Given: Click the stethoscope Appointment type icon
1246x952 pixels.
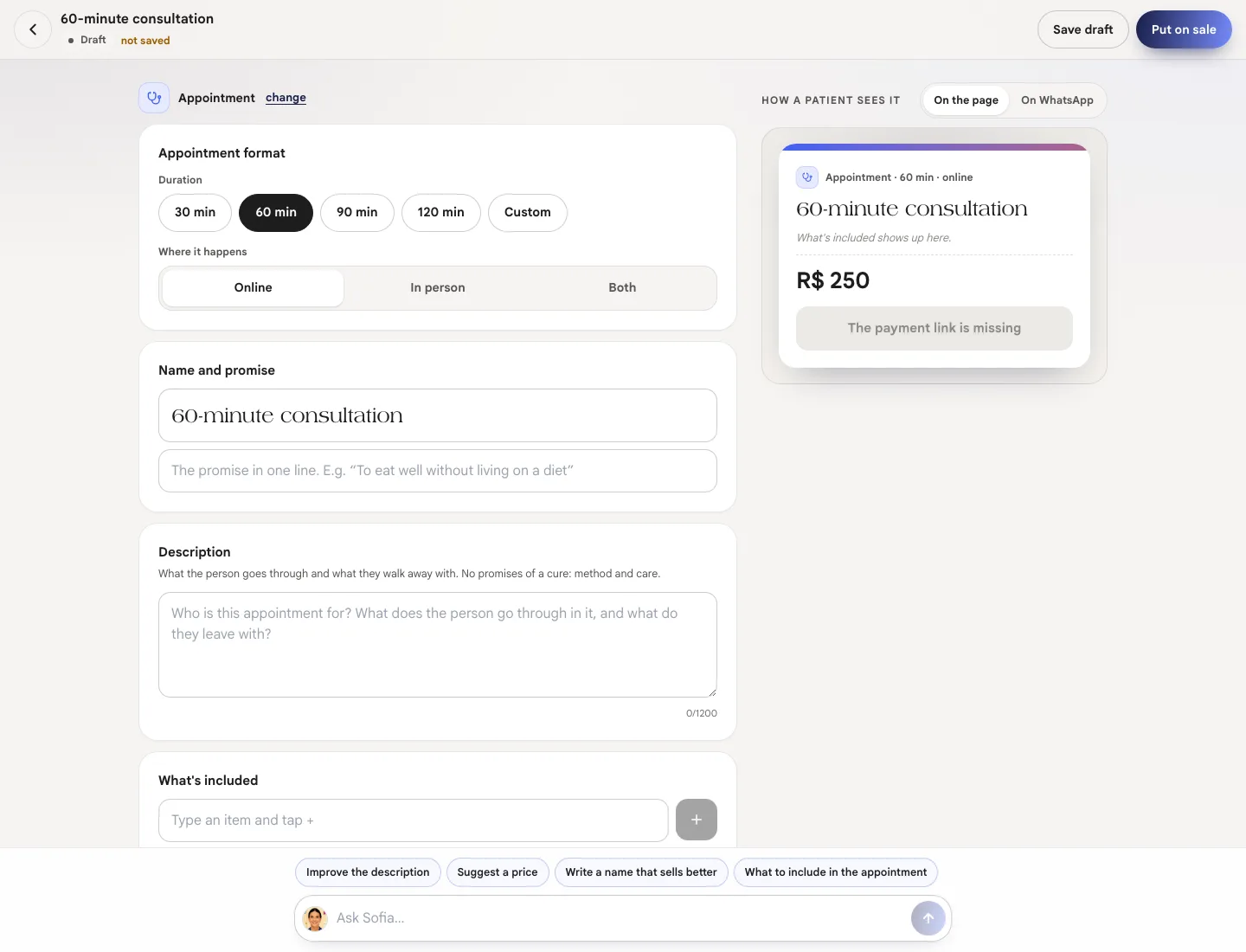Looking at the screenshot, I should (154, 98).
